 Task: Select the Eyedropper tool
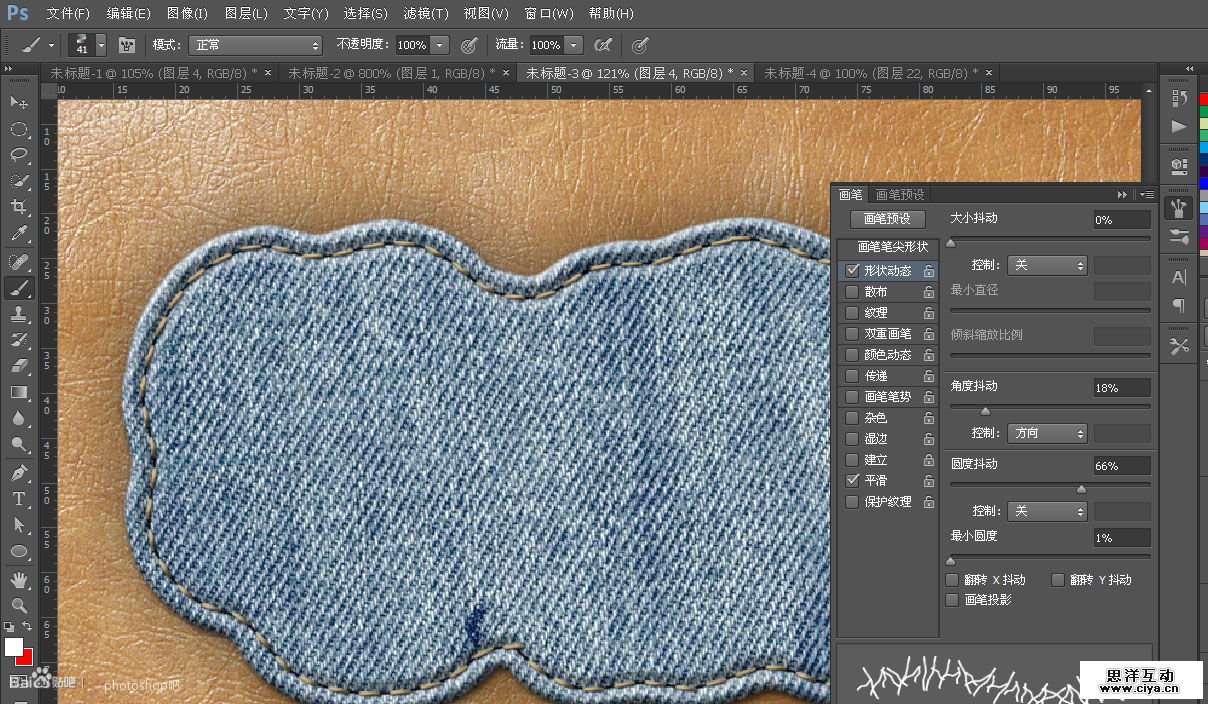point(19,234)
